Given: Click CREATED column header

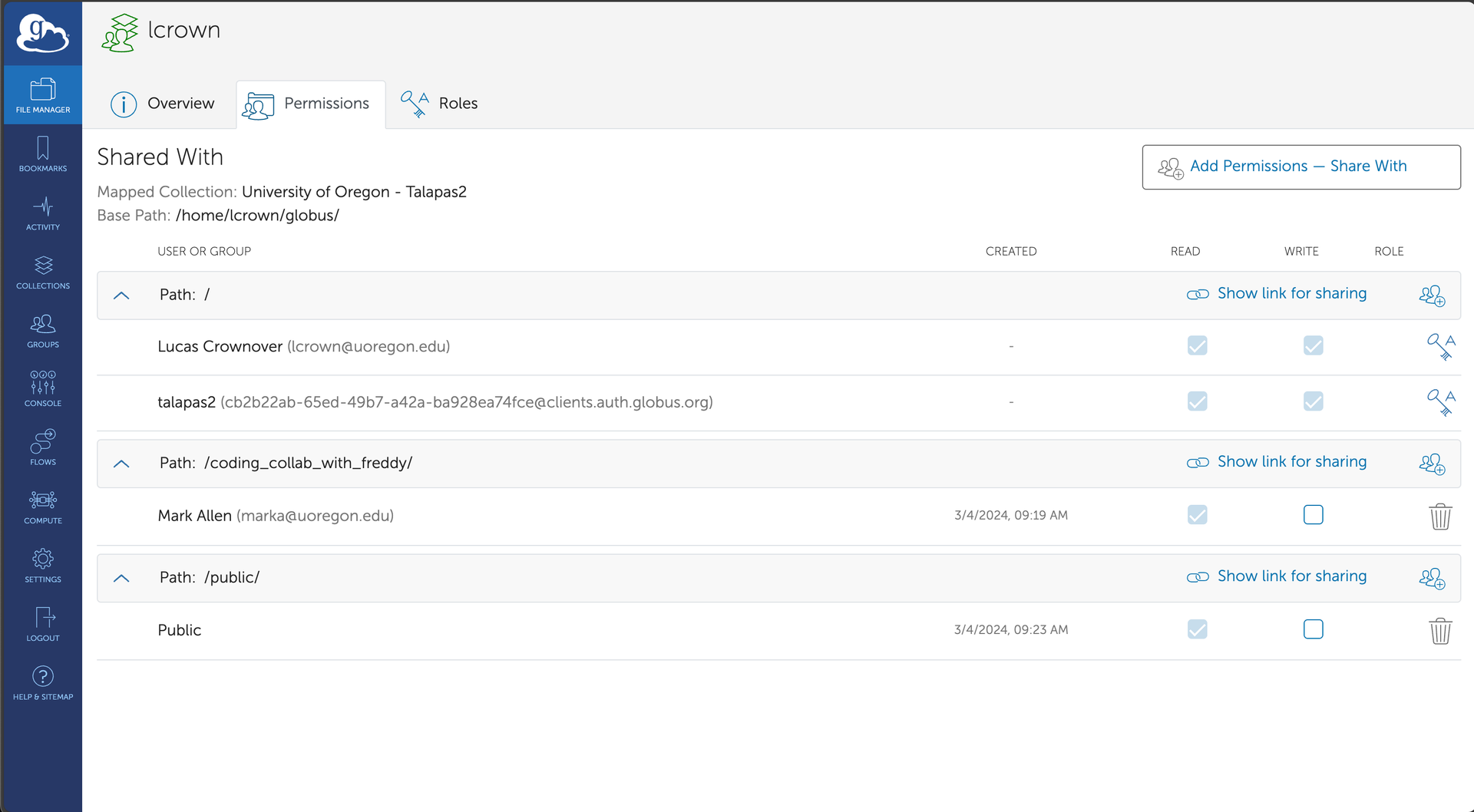Looking at the screenshot, I should click(x=1010, y=252).
